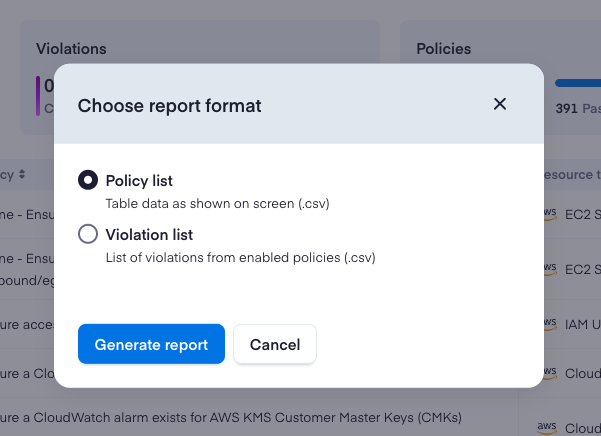
Task: Click the Generate report button
Action: [x=151, y=344]
